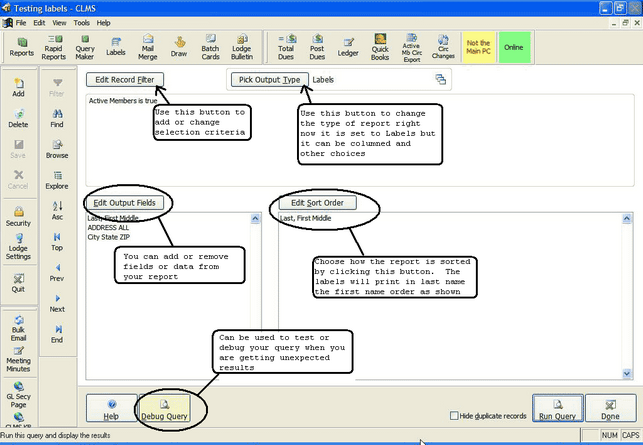Click the icon beside Labels output type

coord(440,79)
